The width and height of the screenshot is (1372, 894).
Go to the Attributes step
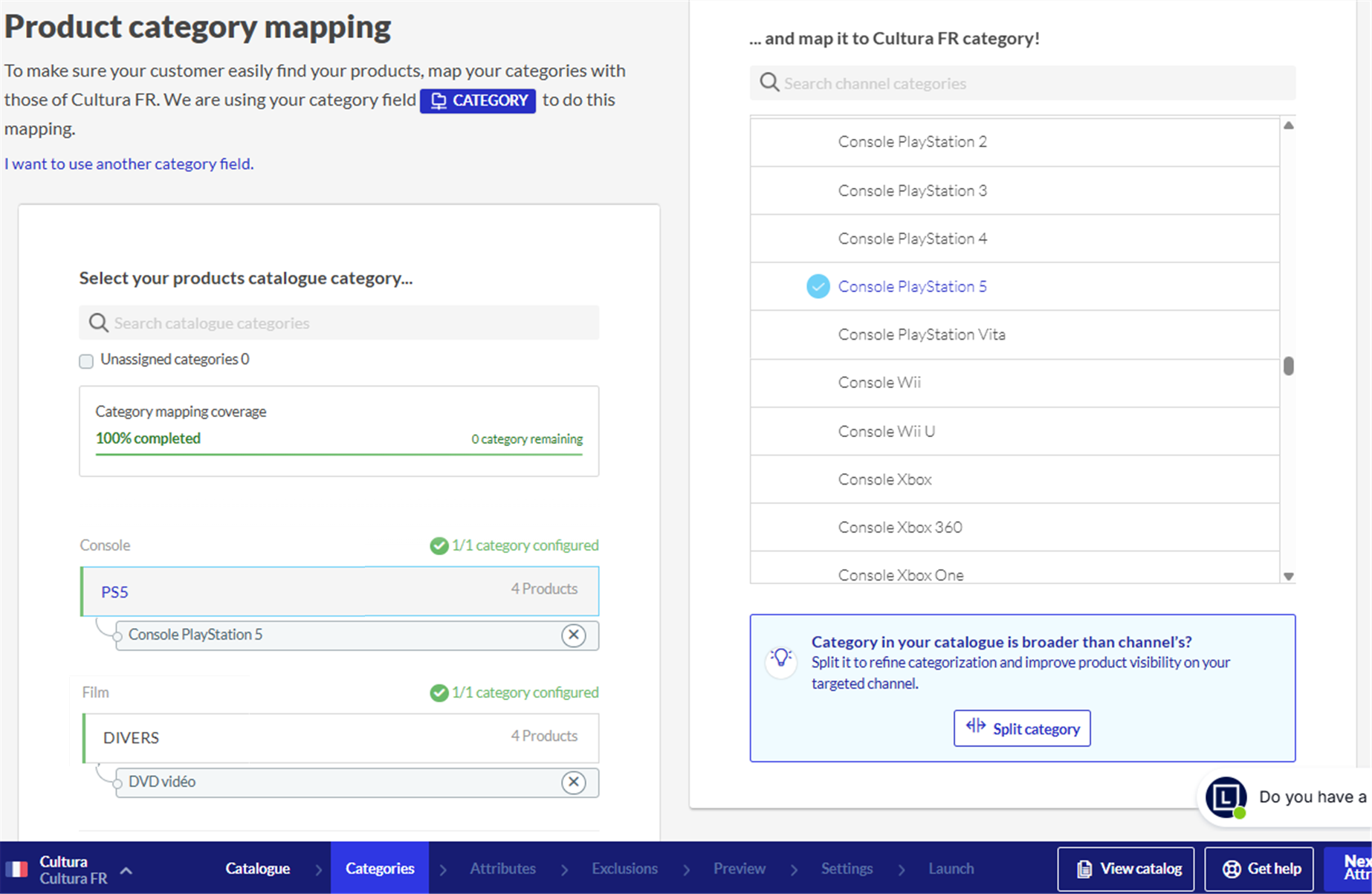pyautogui.click(x=502, y=869)
